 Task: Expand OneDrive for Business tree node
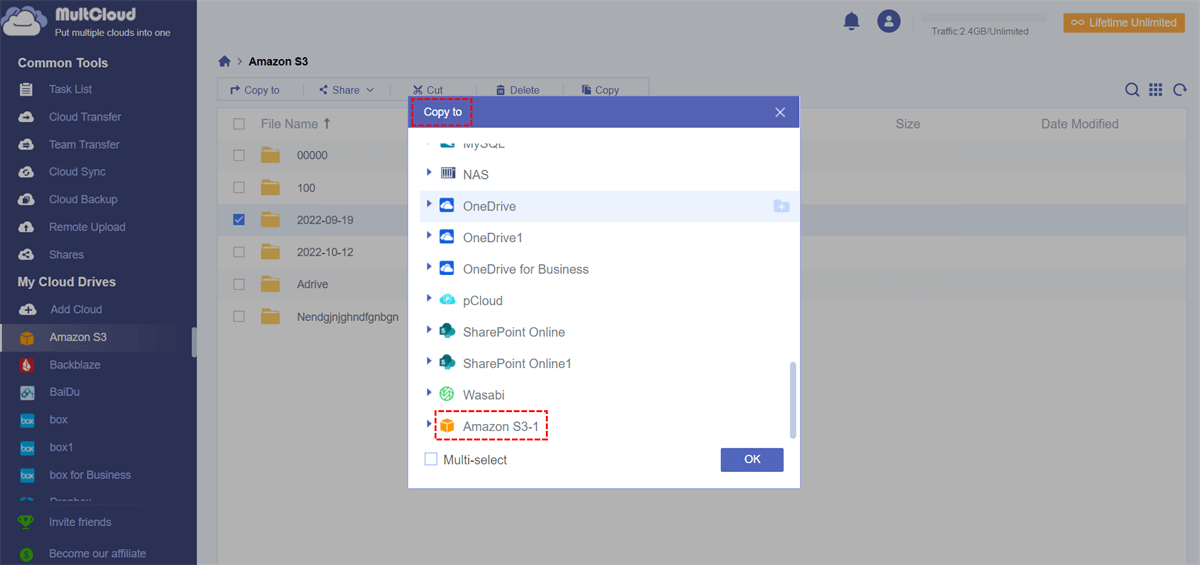tap(429, 267)
